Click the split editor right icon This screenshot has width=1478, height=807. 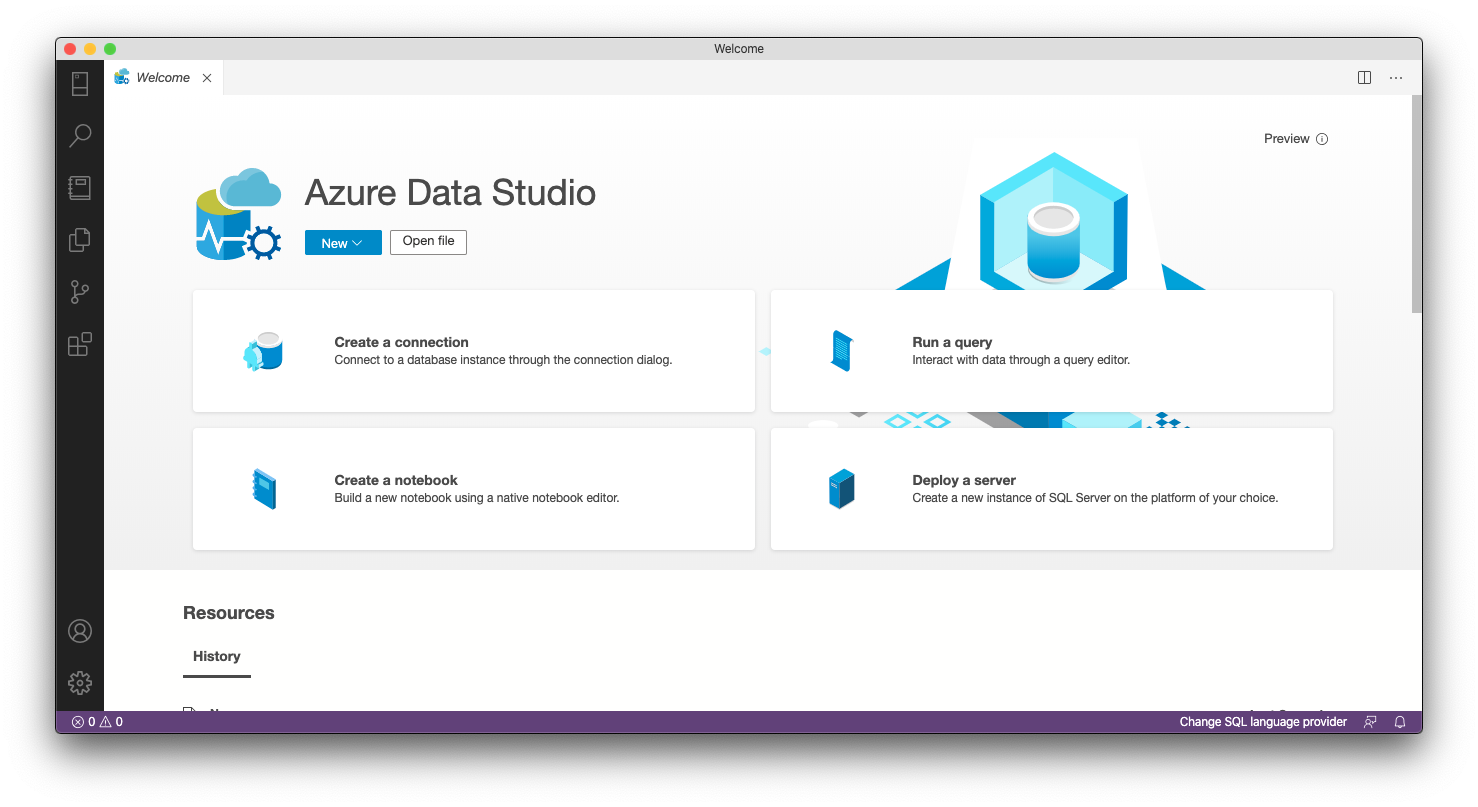pyautogui.click(x=1364, y=78)
